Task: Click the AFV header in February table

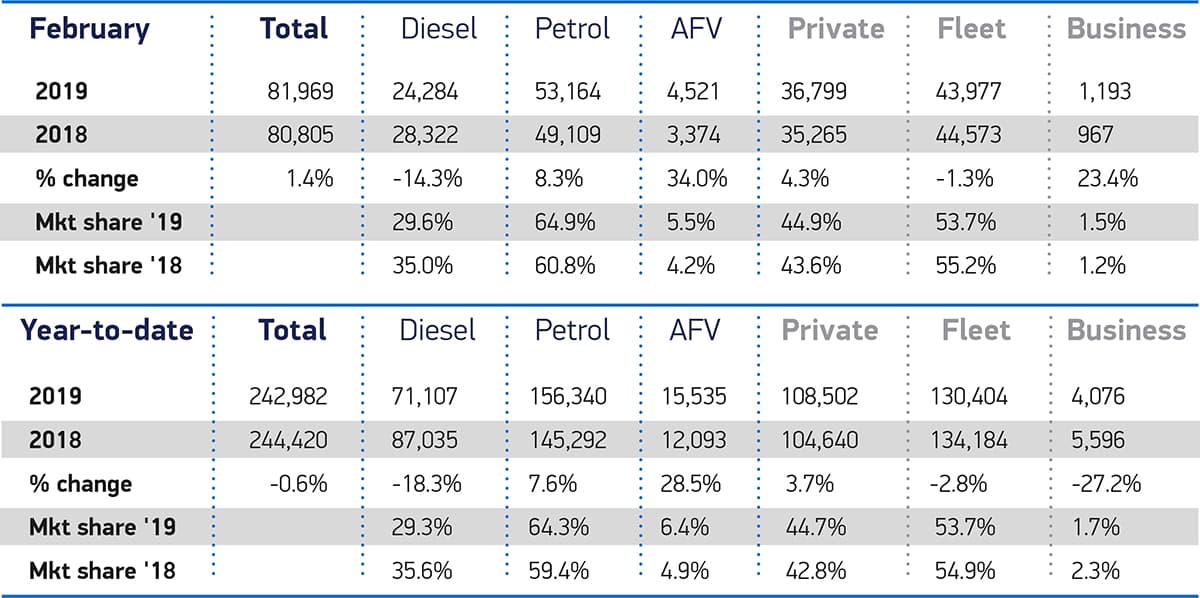Action: 696,29
